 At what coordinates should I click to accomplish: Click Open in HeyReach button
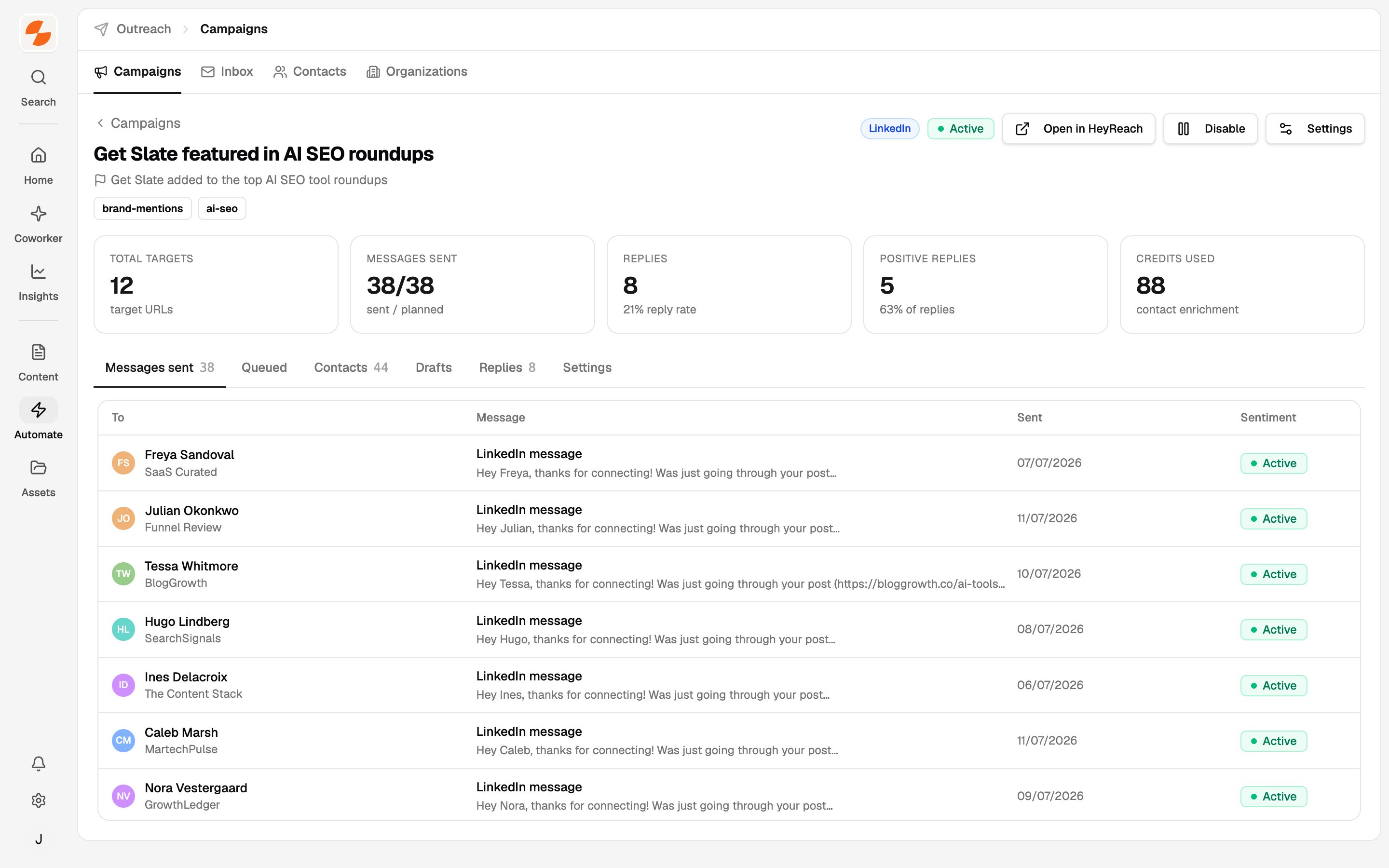pyautogui.click(x=1078, y=129)
